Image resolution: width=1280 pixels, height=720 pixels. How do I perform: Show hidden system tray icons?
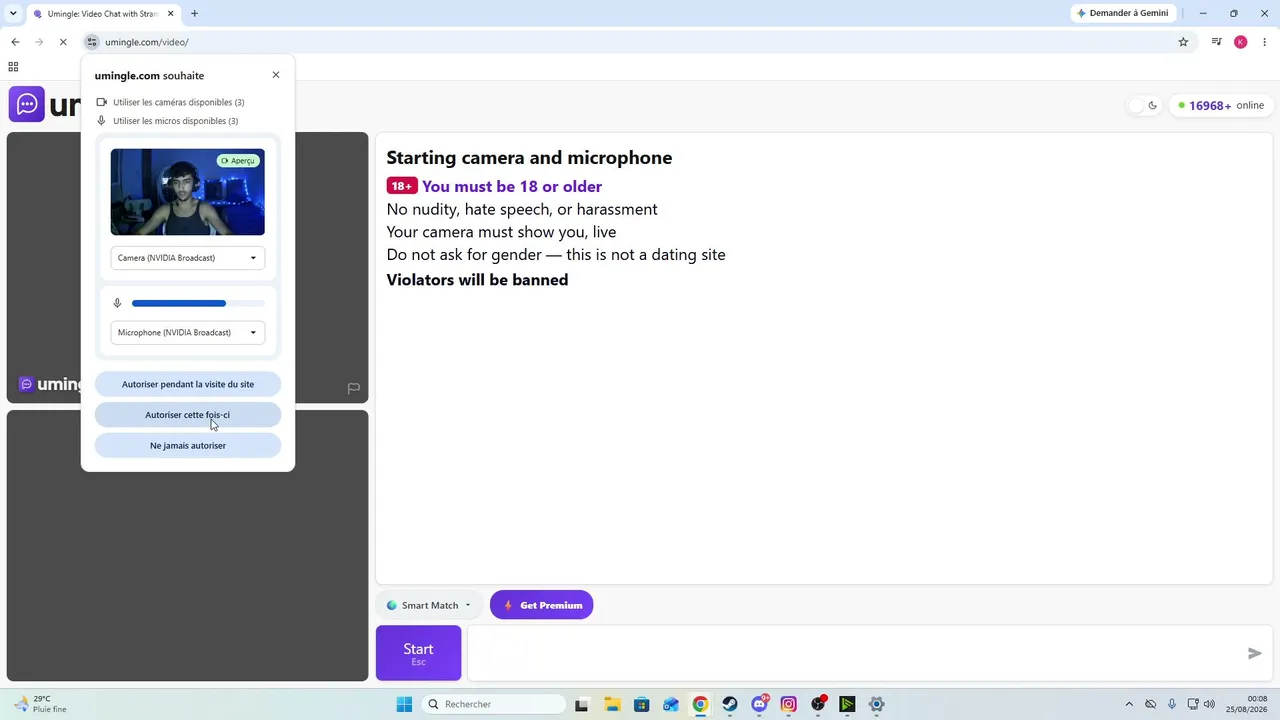click(1129, 704)
